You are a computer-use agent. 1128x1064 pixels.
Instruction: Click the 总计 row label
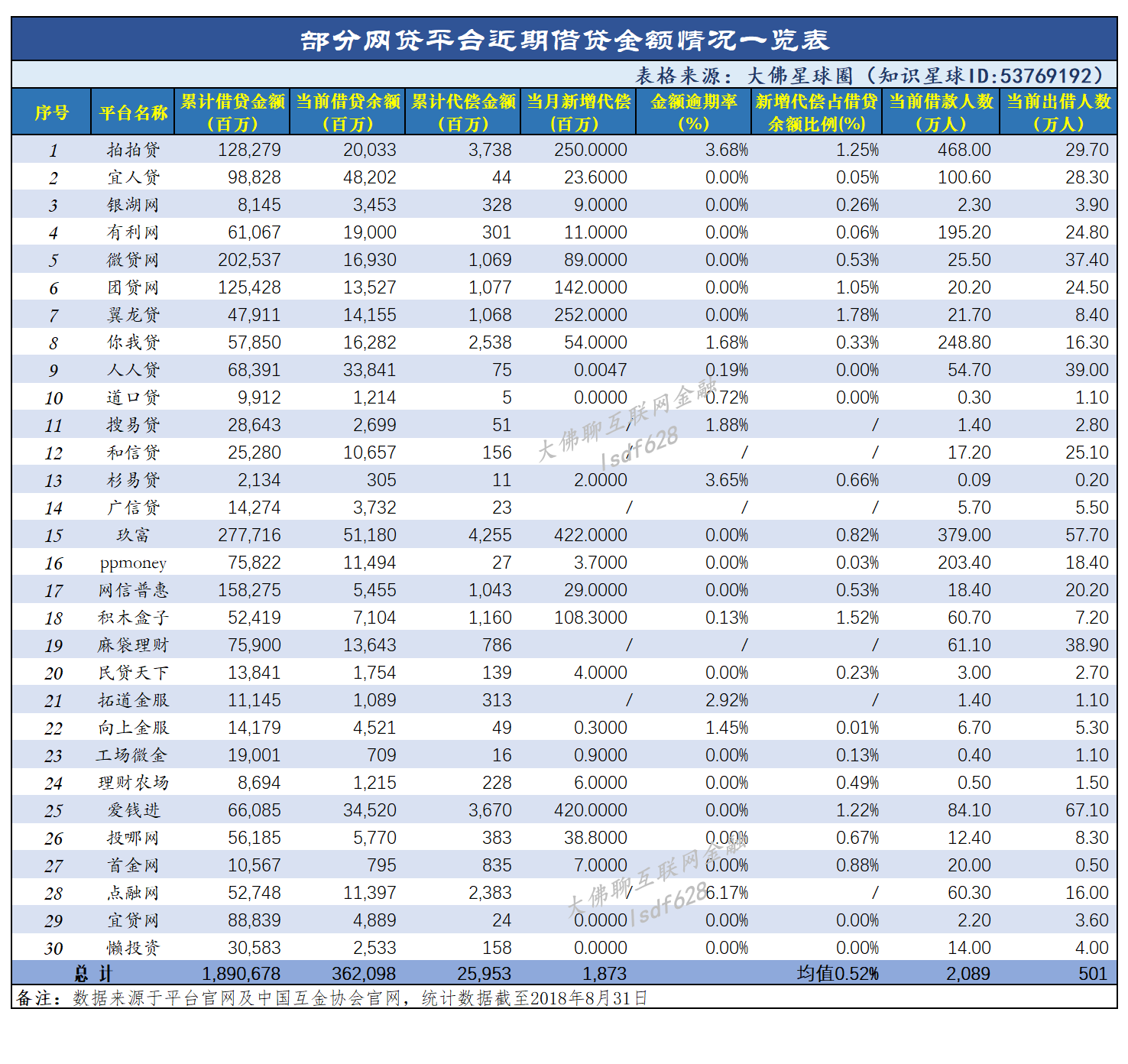click(x=92, y=974)
